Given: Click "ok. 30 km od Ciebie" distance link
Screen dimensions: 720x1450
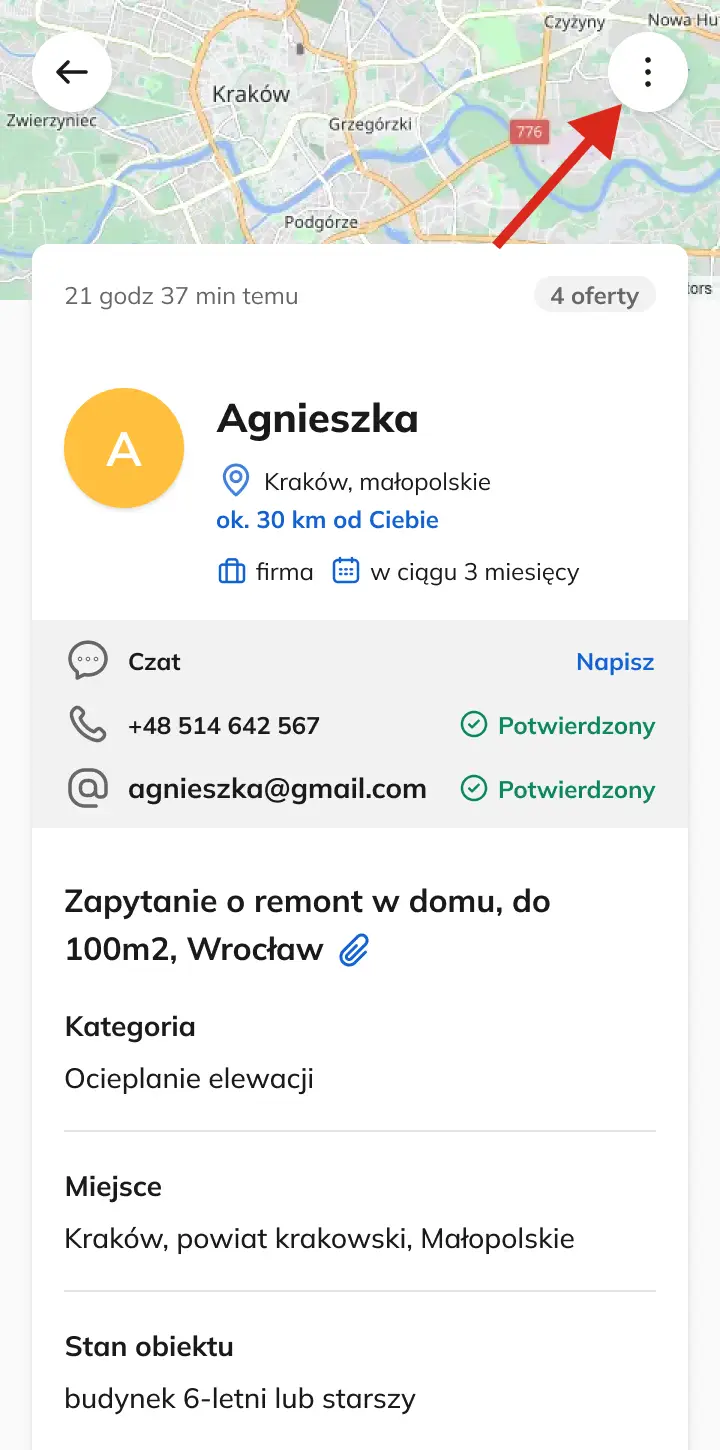Looking at the screenshot, I should point(327,520).
